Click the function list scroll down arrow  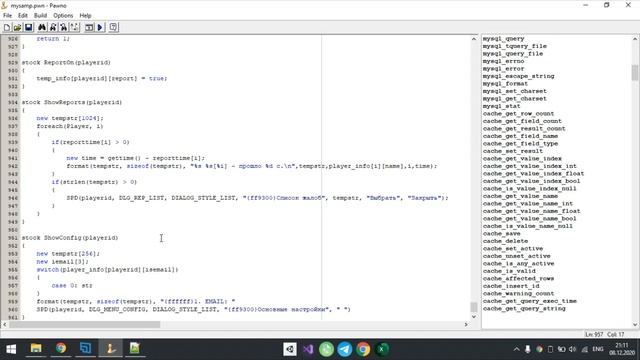[635, 324]
